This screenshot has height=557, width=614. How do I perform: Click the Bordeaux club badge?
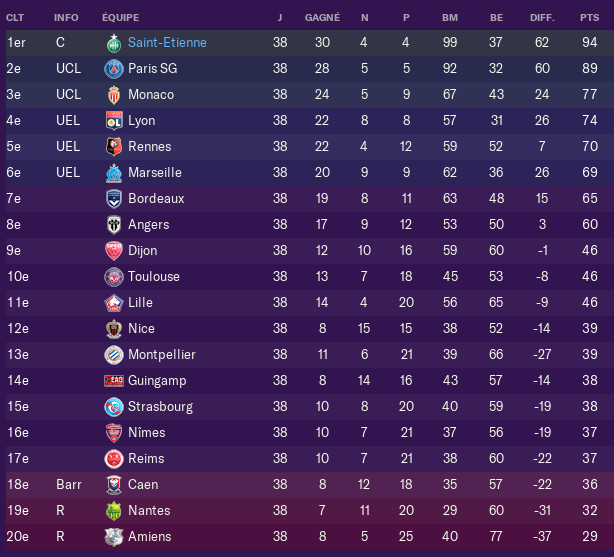(x=114, y=199)
